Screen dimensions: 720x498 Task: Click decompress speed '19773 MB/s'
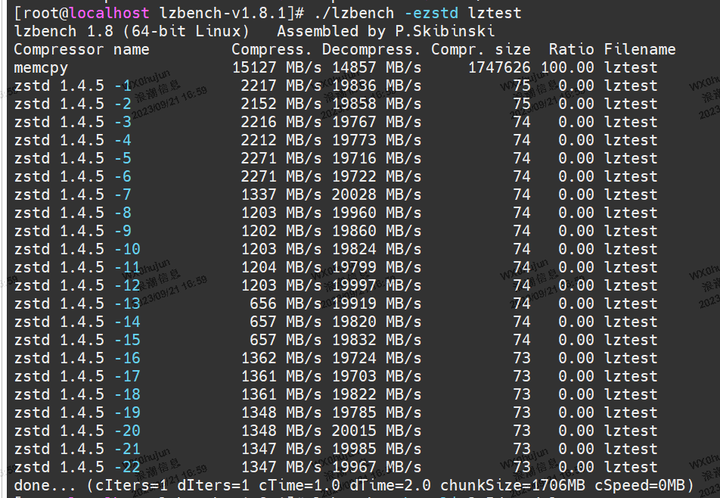point(377,140)
